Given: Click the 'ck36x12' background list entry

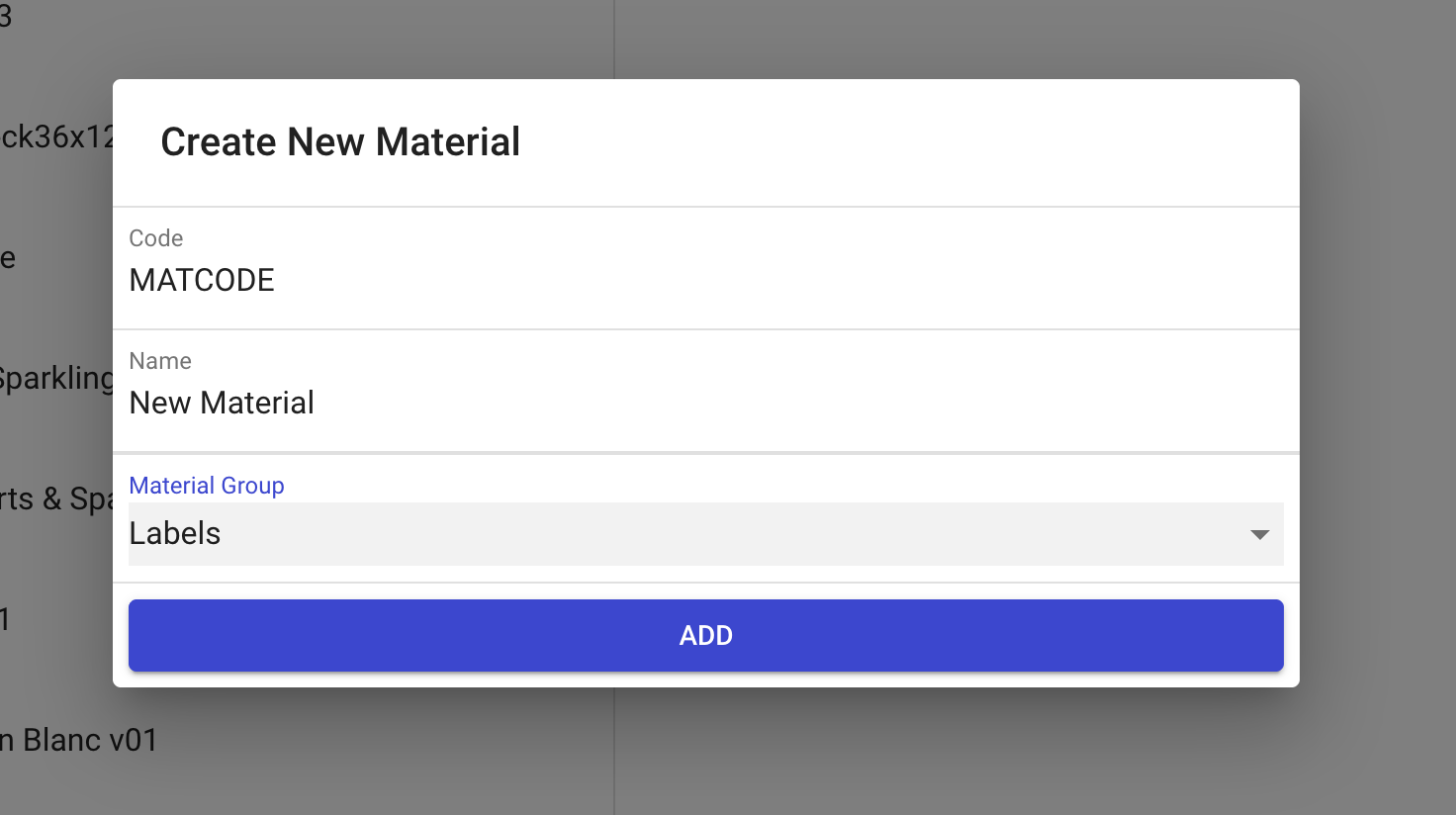Looking at the screenshot, I should click(56, 136).
